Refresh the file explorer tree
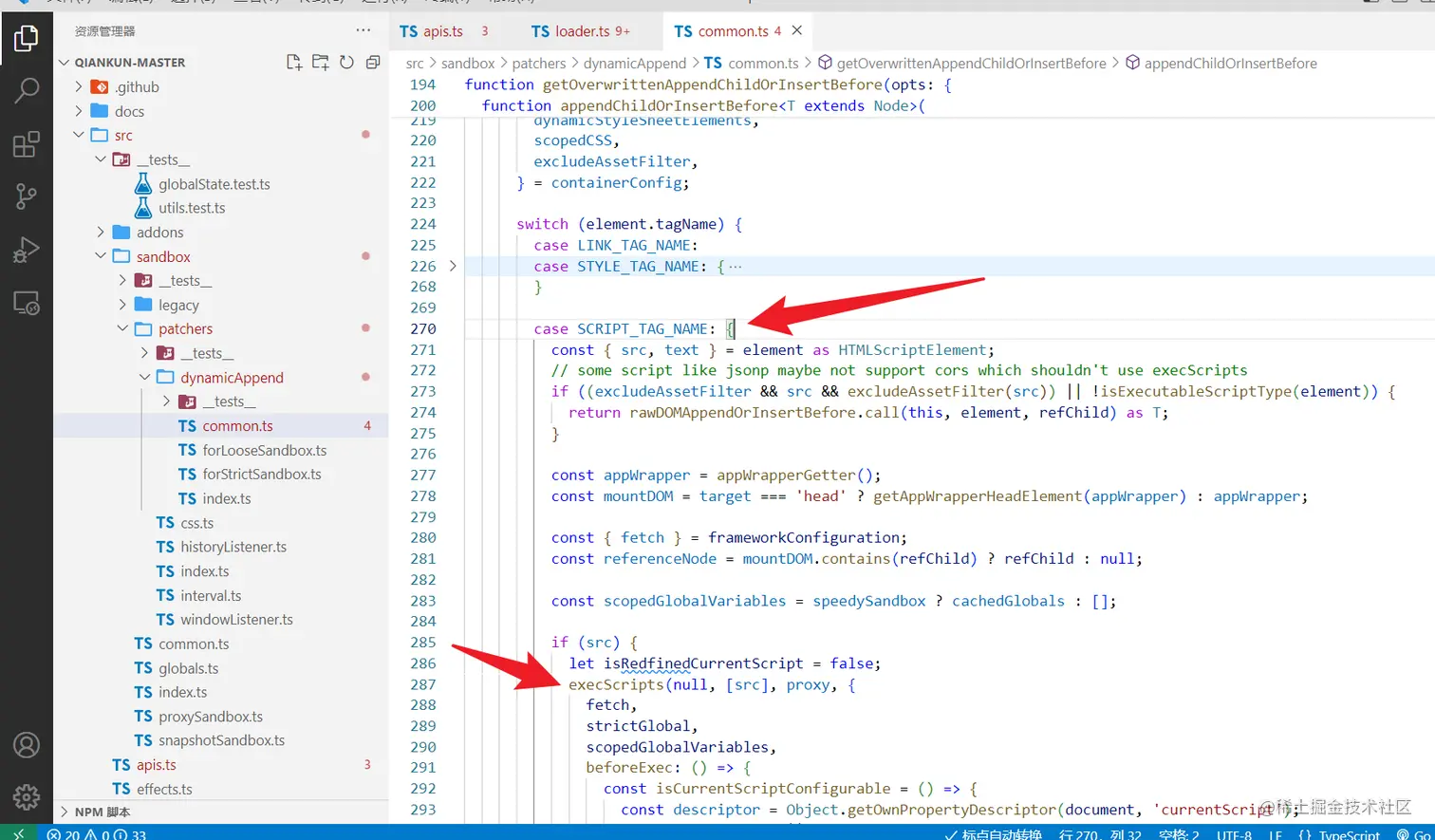Screen dimensions: 1435x840 346,63
